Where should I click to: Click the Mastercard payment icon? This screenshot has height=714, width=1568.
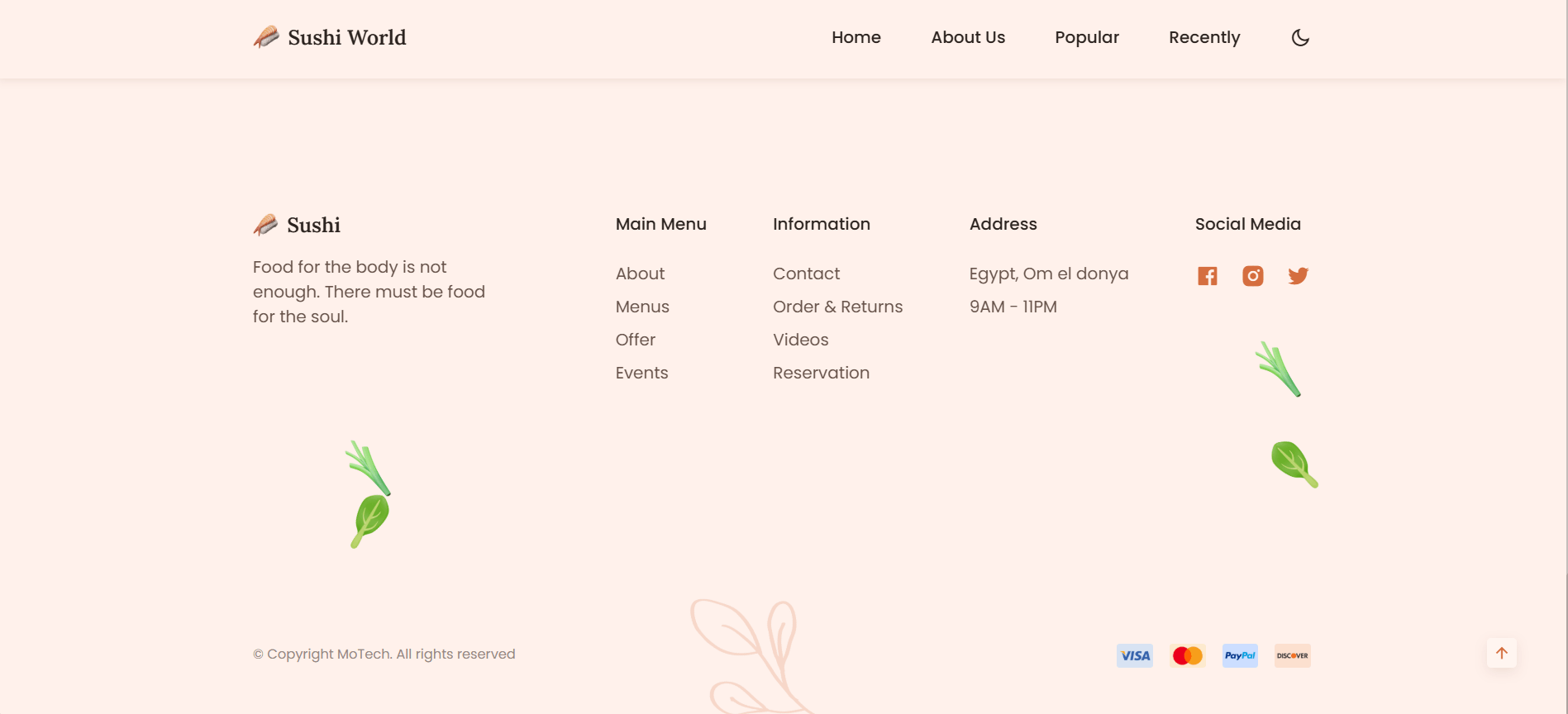pos(1188,655)
